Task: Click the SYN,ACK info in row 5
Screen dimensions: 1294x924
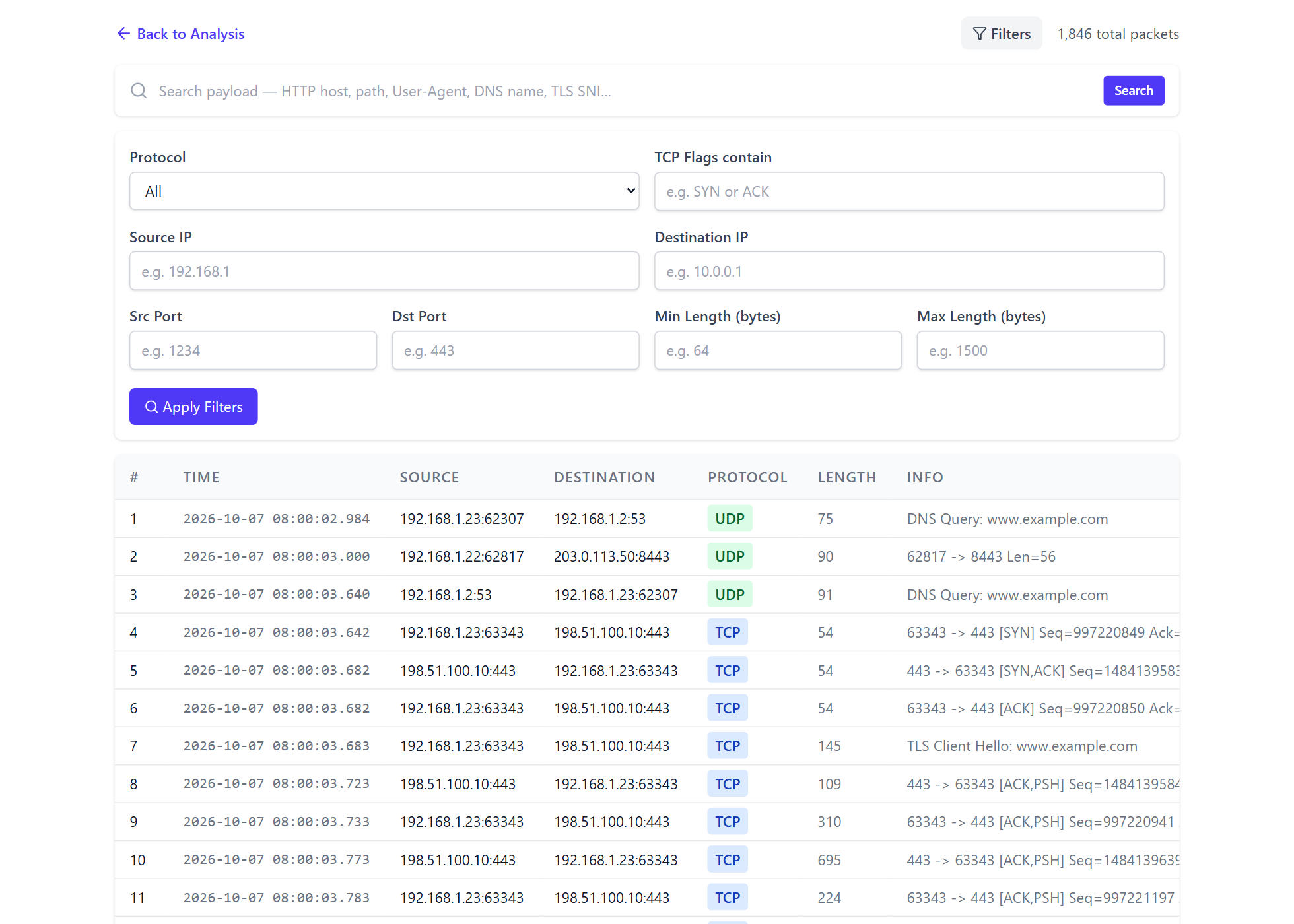Action: pos(1043,671)
